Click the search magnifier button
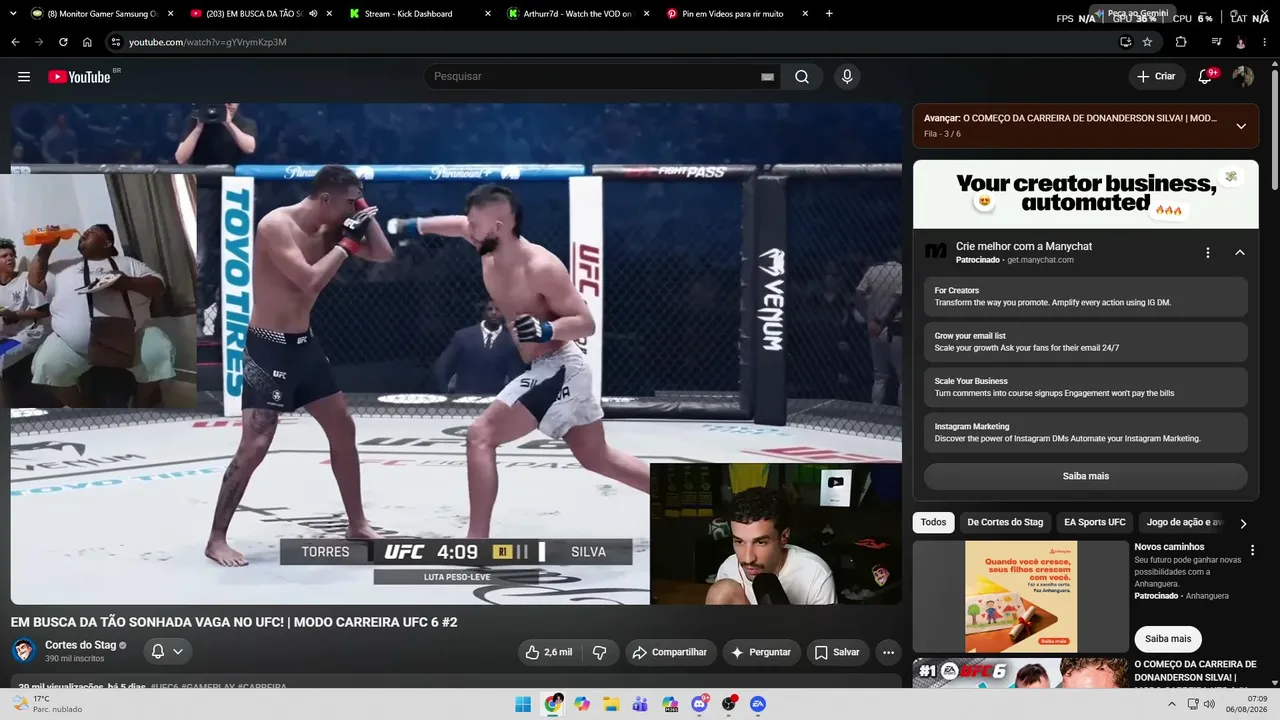 (x=802, y=77)
